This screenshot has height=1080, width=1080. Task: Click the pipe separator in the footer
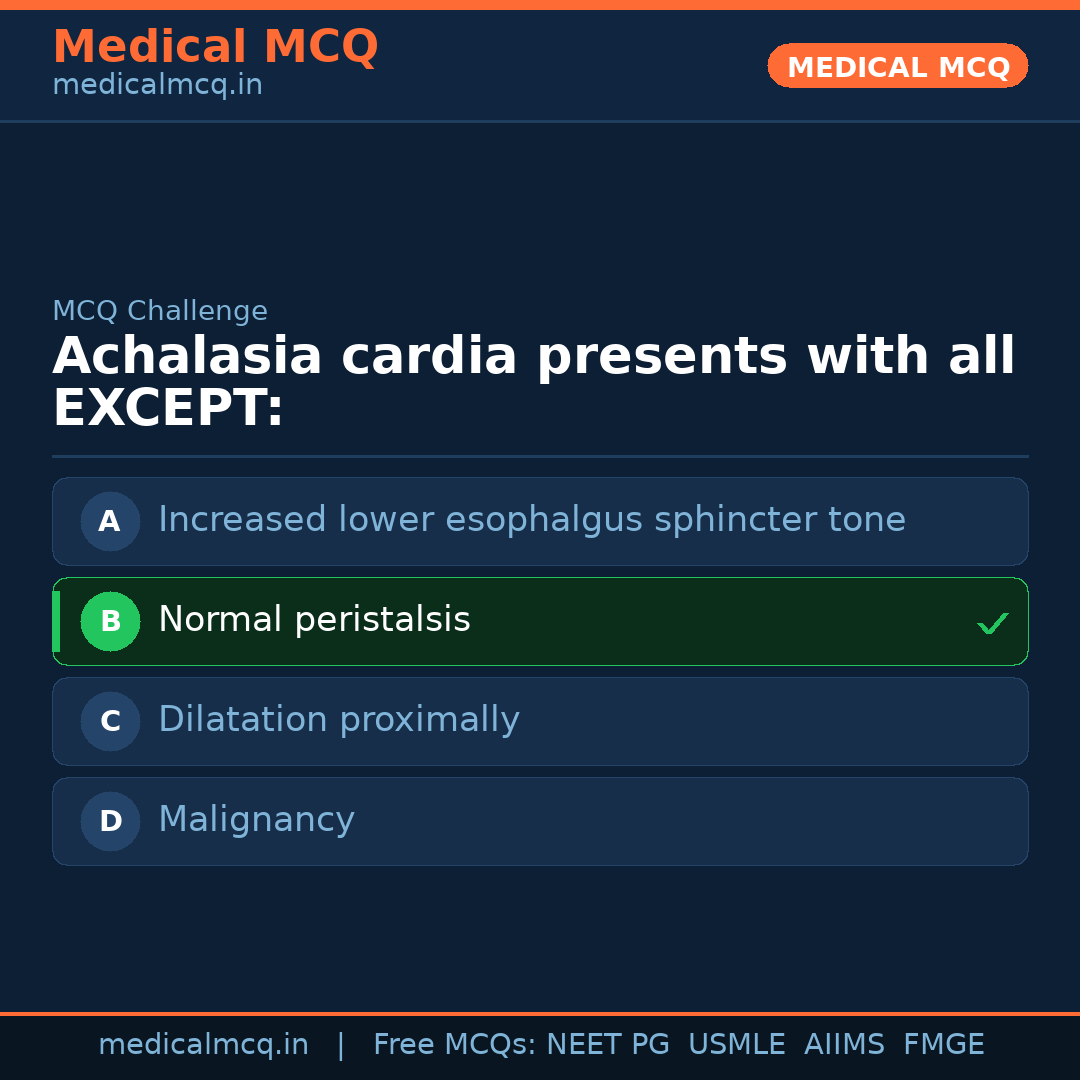(x=341, y=1043)
